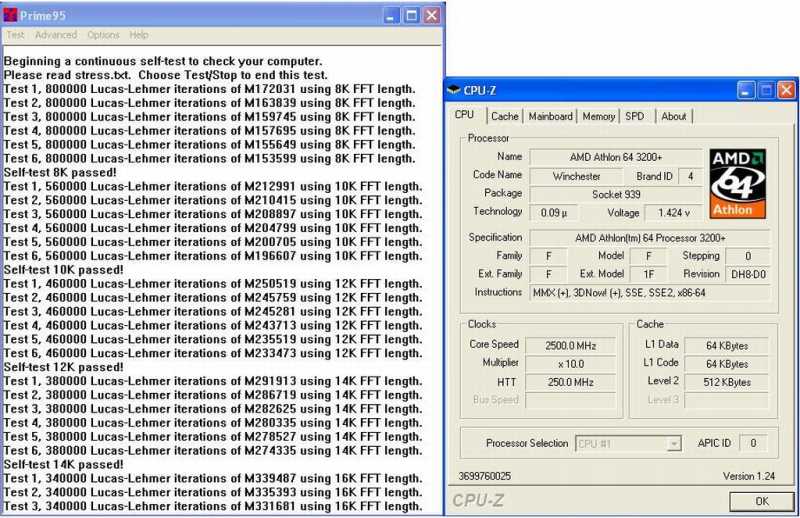This screenshot has width=800, height=518.
Task: Switch to the CPU tab in CPU-Z
Action: (x=465, y=115)
